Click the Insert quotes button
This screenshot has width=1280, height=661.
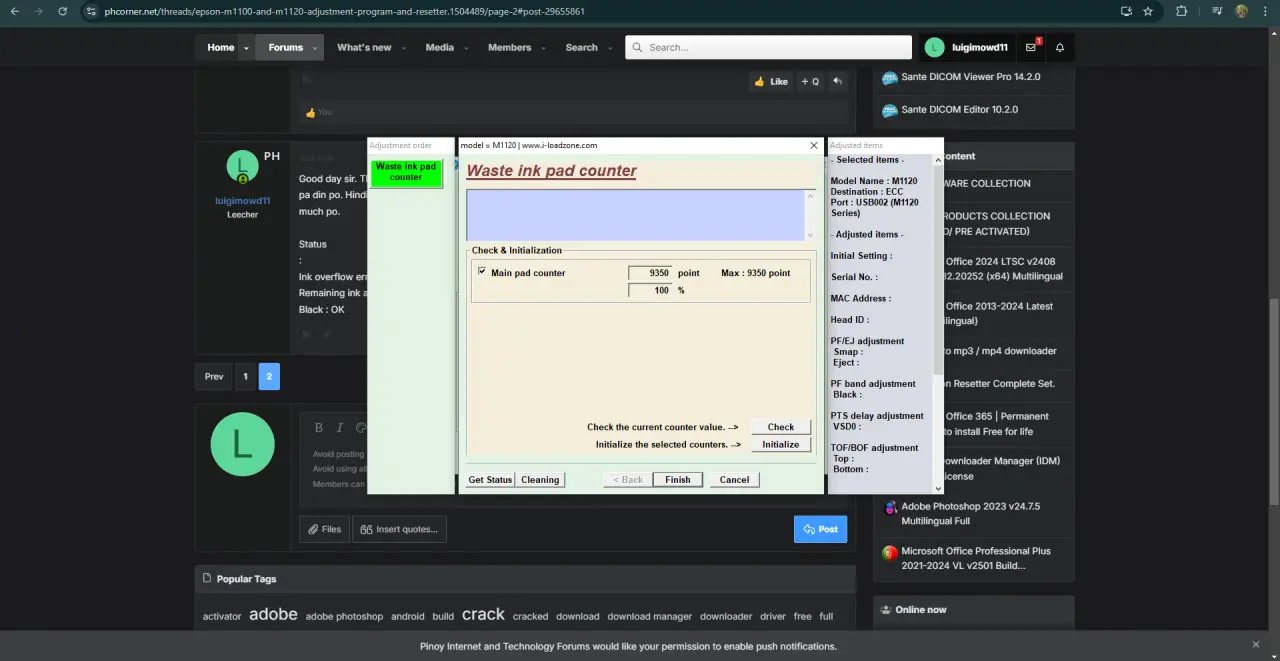click(399, 529)
